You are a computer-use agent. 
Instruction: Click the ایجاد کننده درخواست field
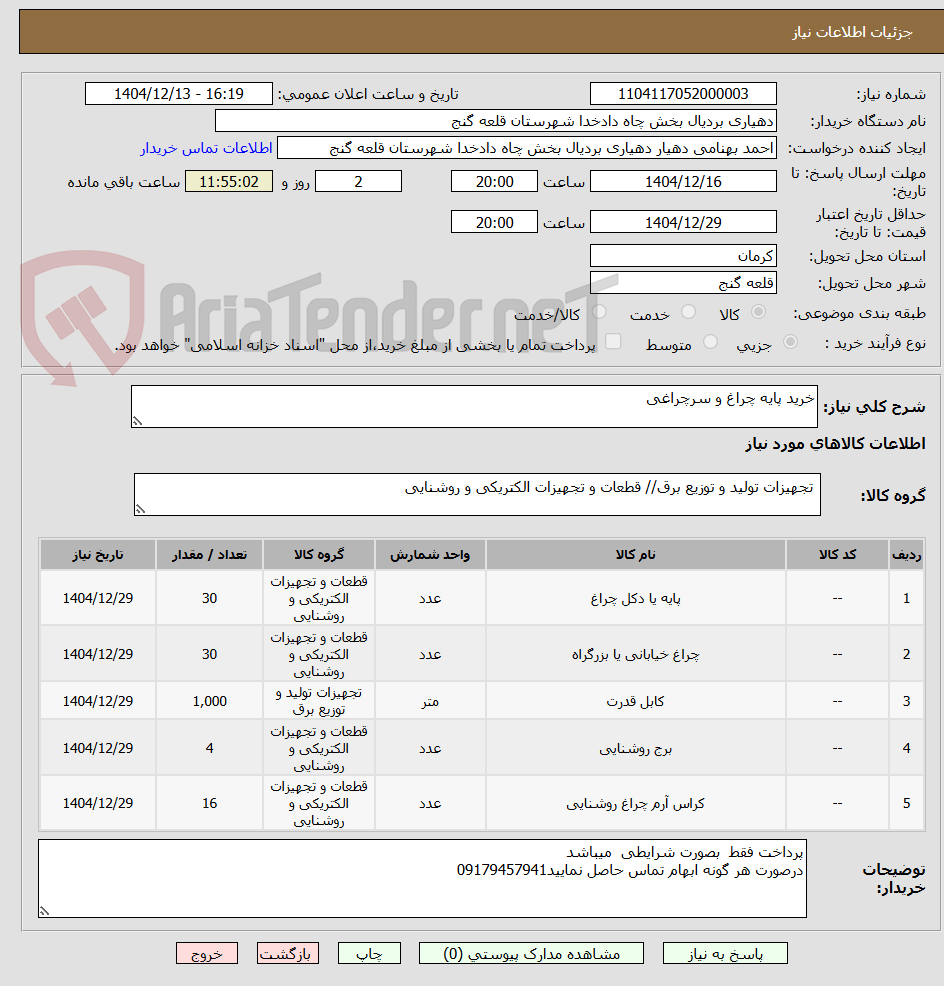pyautogui.click(x=527, y=148)
